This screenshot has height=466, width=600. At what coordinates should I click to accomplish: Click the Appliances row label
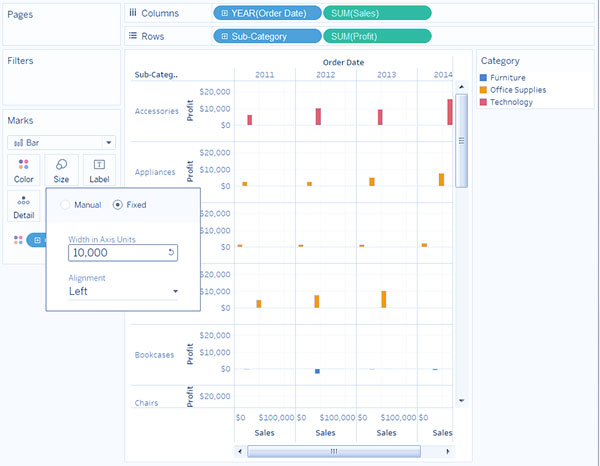(155, 172)
